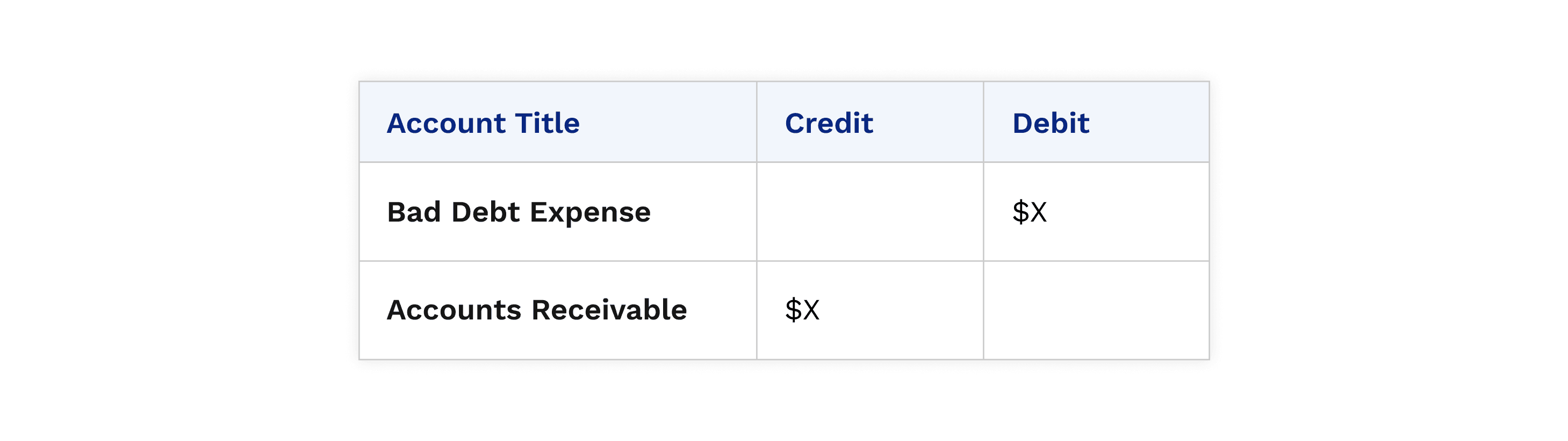Click the word "Expense" in the first row

[590, 213]
